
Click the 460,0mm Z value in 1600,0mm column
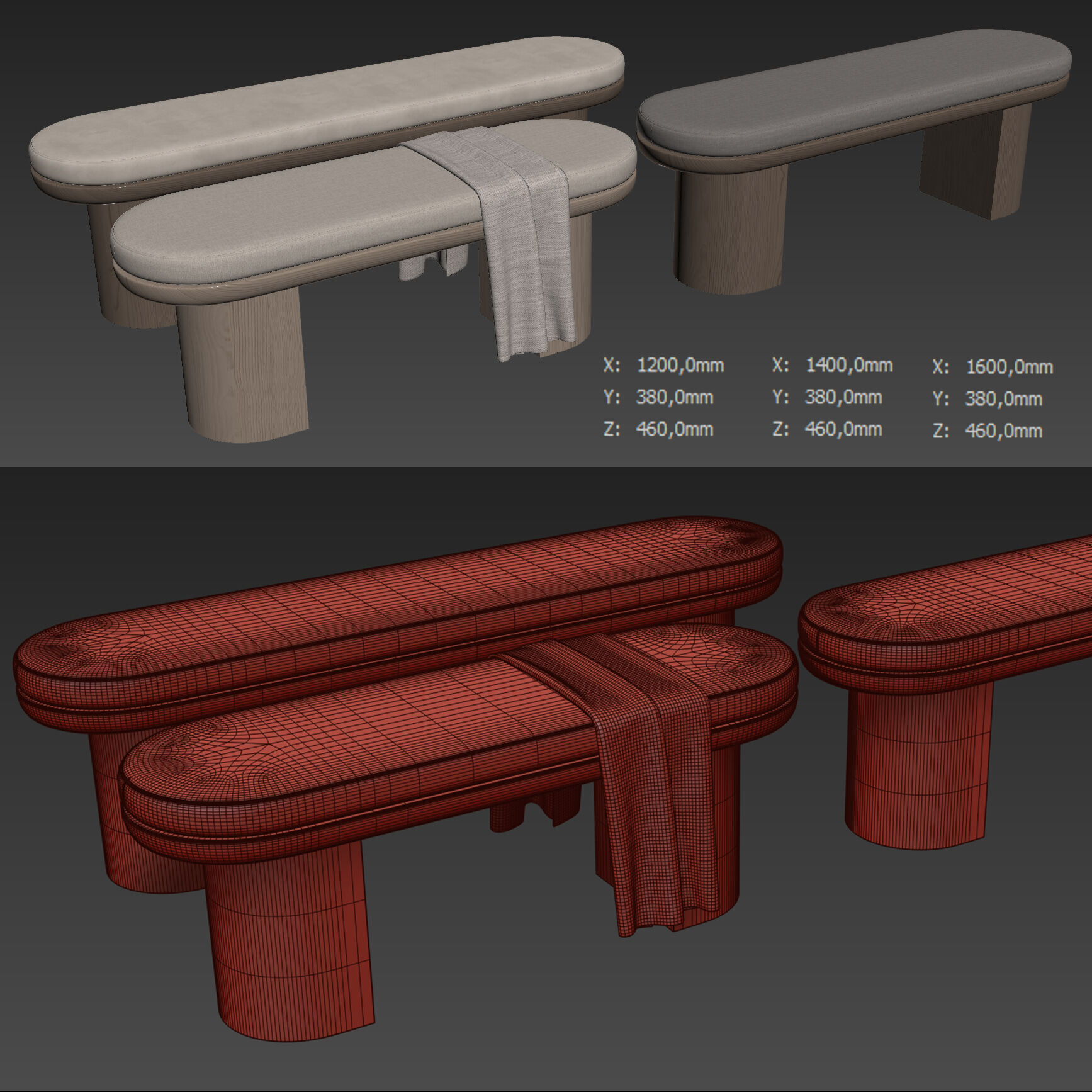coord(1004,431)
